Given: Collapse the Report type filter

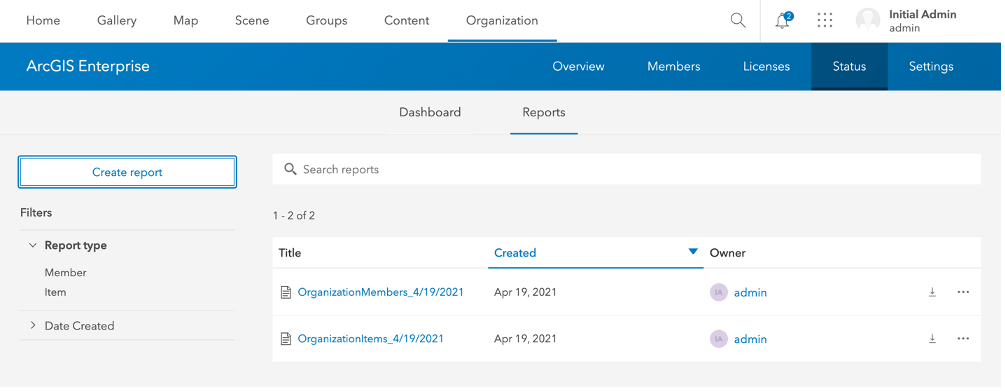Looking at the screenshot, I should 33,245.
